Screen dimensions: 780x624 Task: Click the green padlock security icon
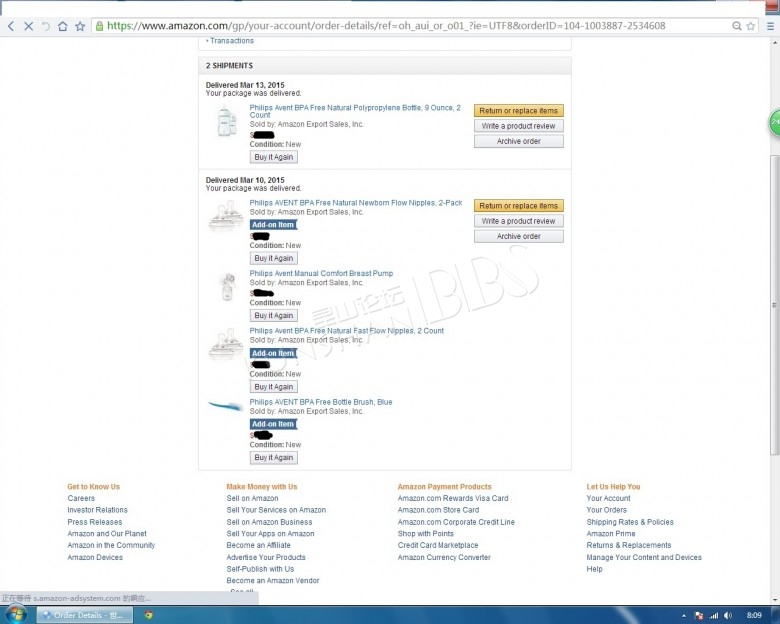click(99, 26)
